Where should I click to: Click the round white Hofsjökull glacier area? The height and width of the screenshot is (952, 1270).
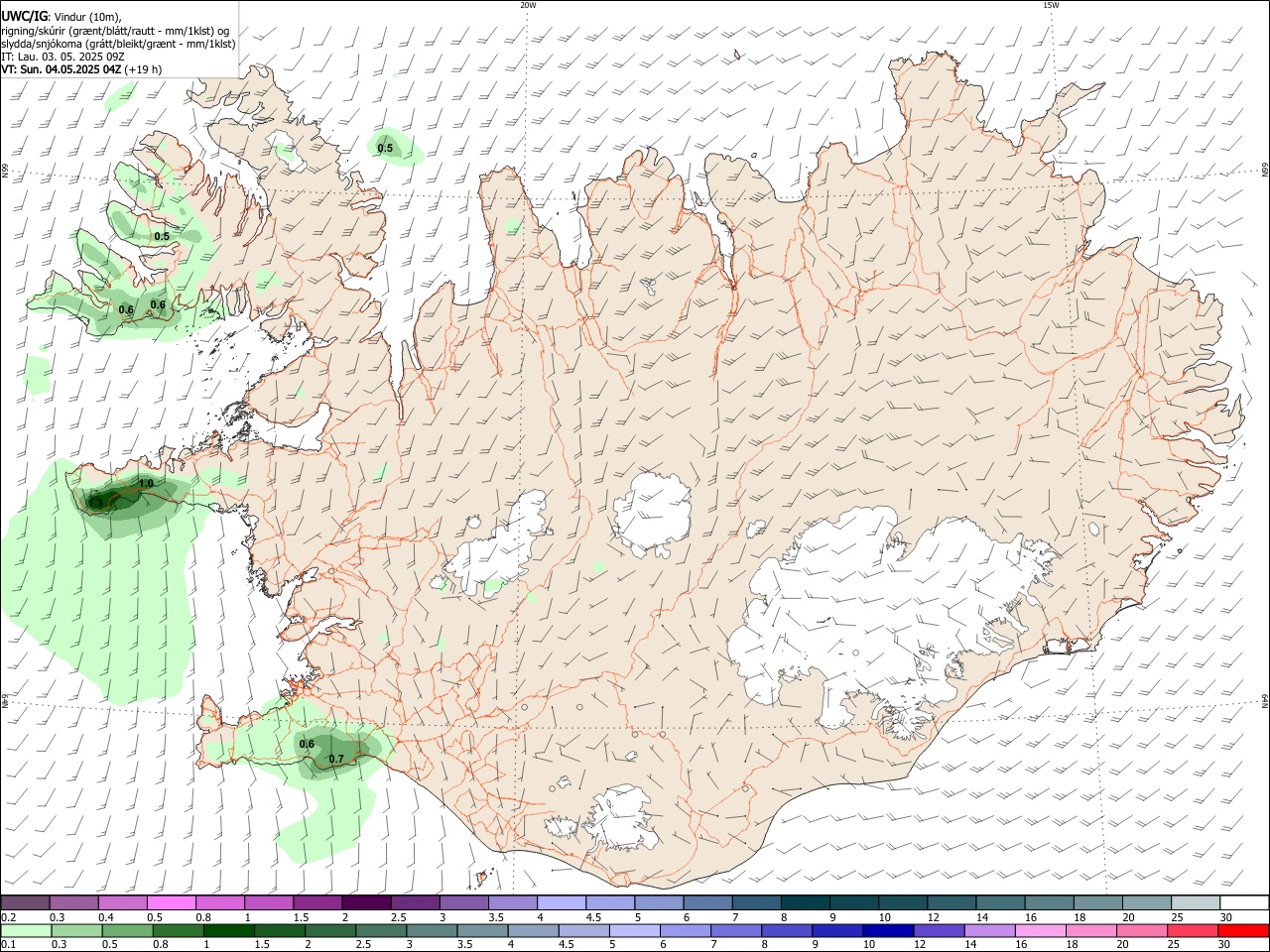tap(652, 514)
